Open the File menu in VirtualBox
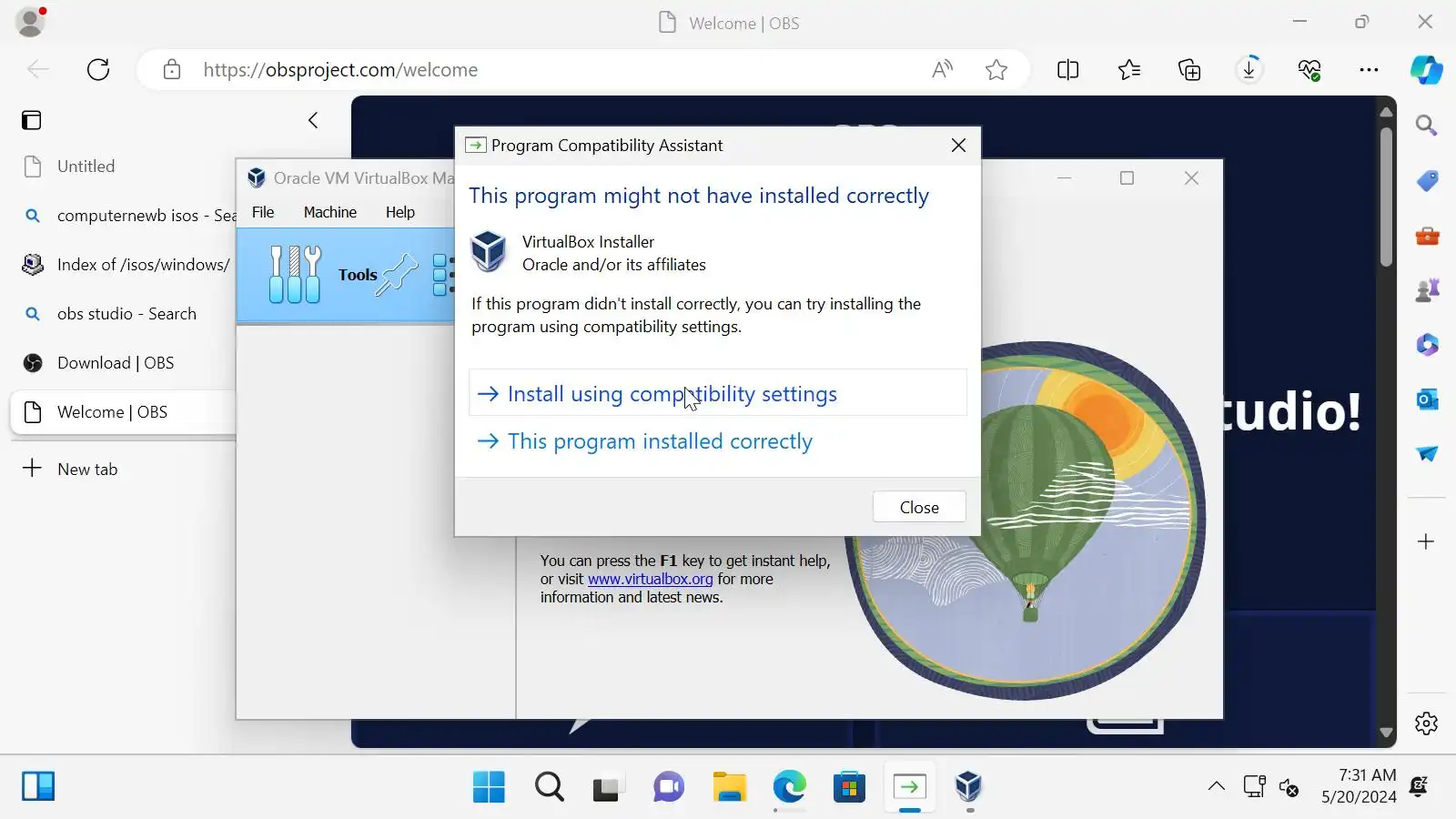 (x=263, y=212)
